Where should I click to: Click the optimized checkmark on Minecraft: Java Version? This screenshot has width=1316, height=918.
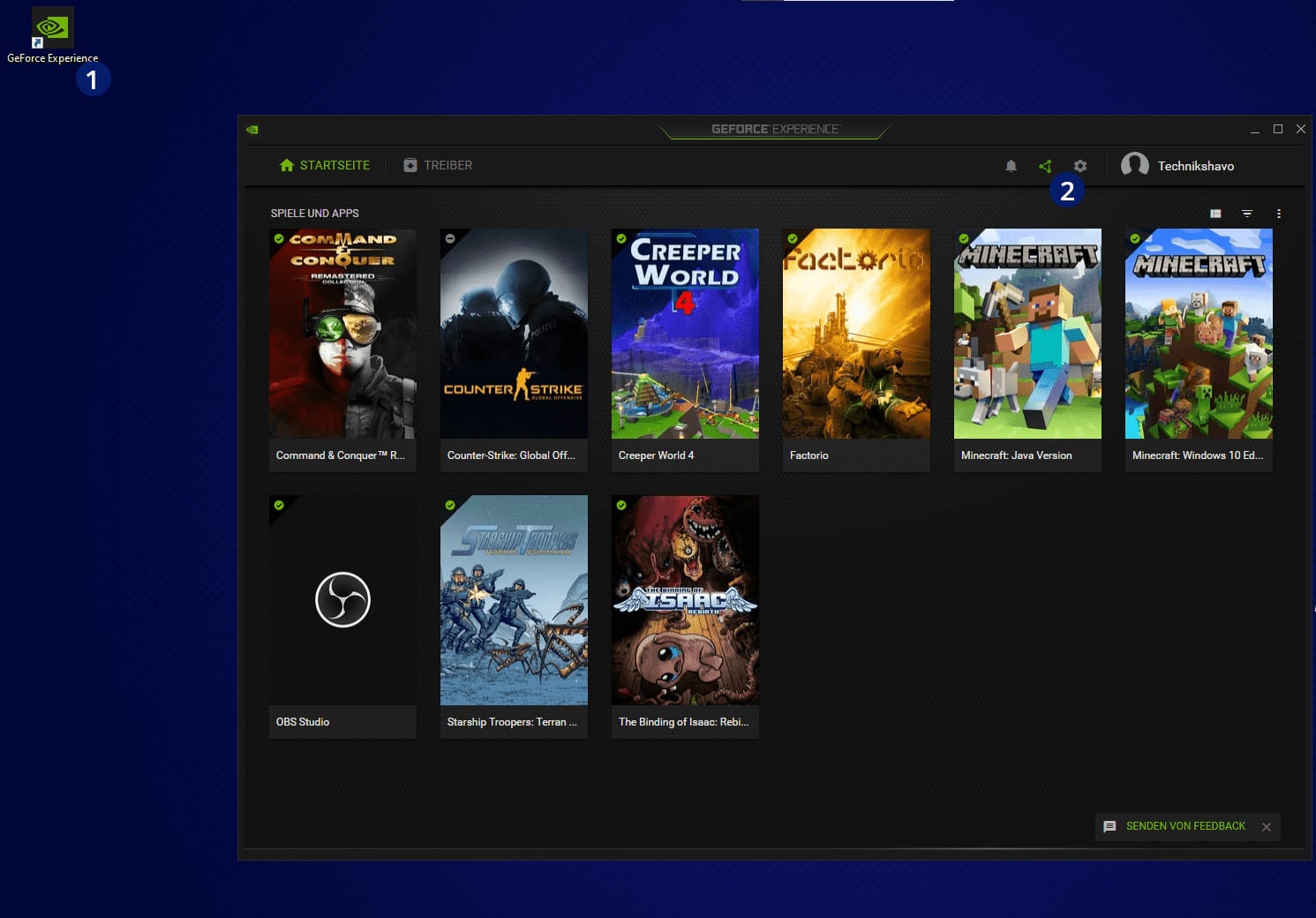pyautogui.click(x=964, y=239)
